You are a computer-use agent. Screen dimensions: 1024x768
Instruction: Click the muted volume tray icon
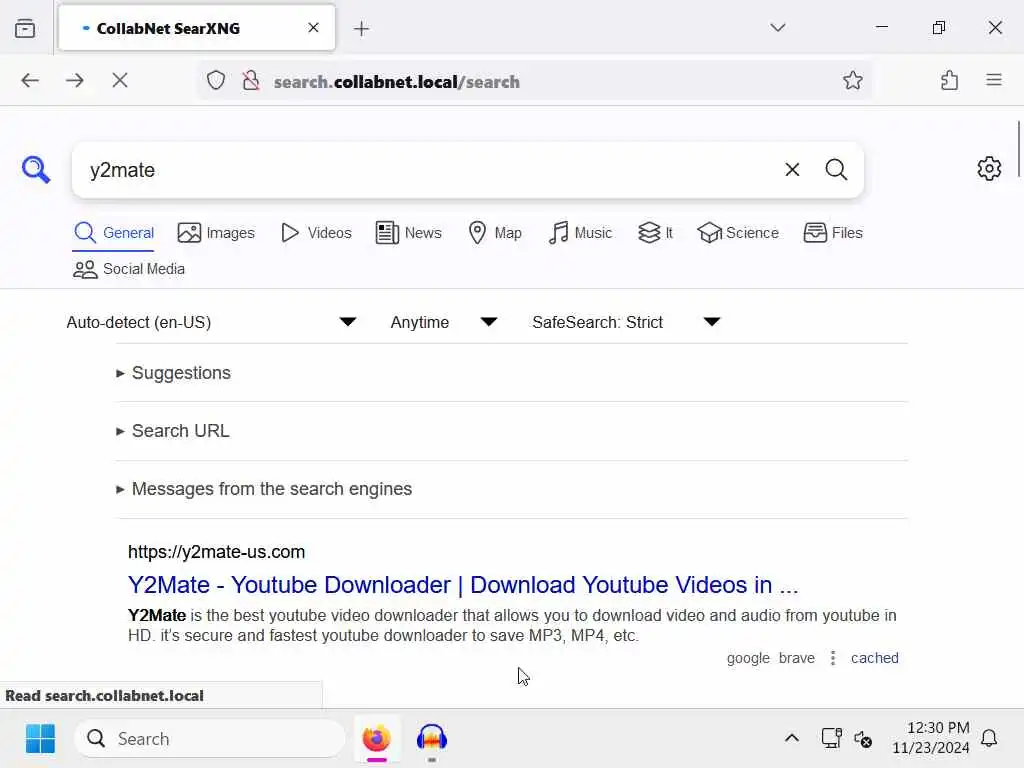[x=863, y=739]
